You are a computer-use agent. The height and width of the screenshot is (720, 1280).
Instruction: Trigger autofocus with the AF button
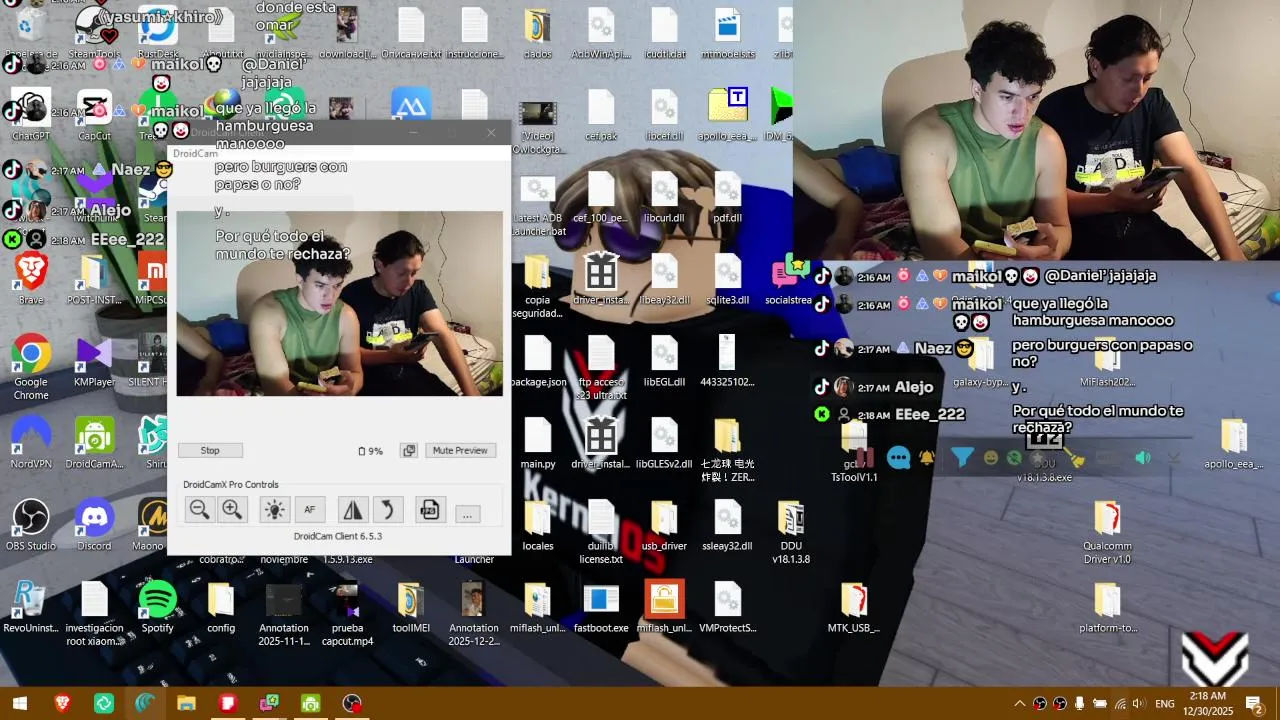click(310, 510)
